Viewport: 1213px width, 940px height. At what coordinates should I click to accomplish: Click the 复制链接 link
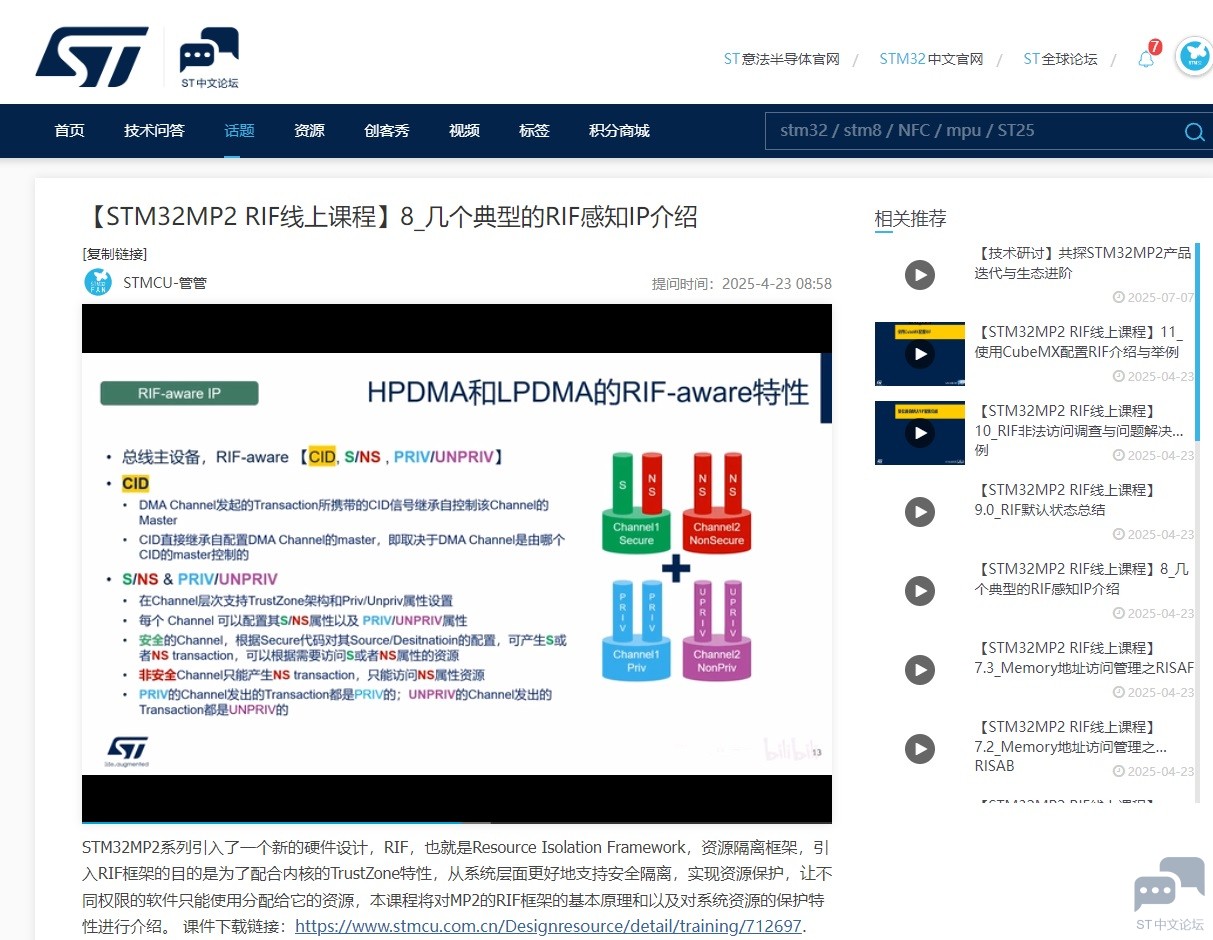115,254
